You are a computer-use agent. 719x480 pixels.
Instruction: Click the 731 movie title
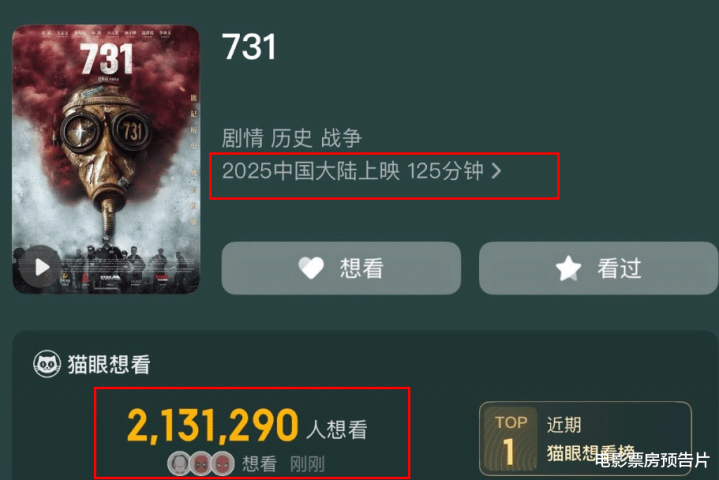(249, 47)
